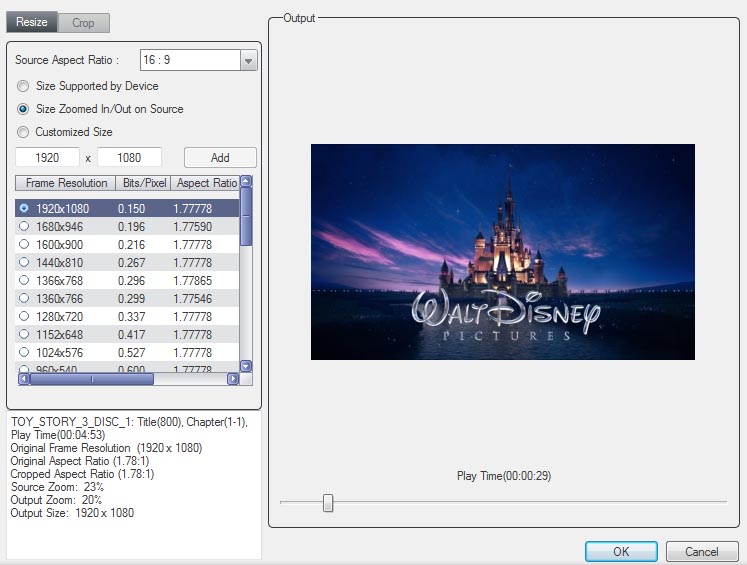Click the Cancel button
Viewport: 747px width, 565px height.
tap(701, 552)
